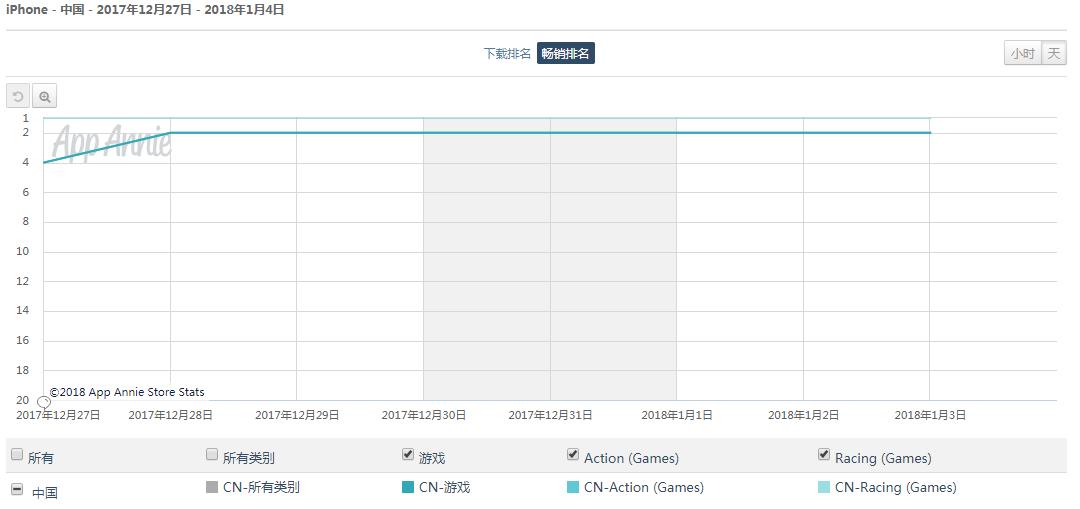The width and height of the screenshot is (1080, 509).
Task: Click the CN-Racing (Games) legend swatch
Action: [824, 488]
